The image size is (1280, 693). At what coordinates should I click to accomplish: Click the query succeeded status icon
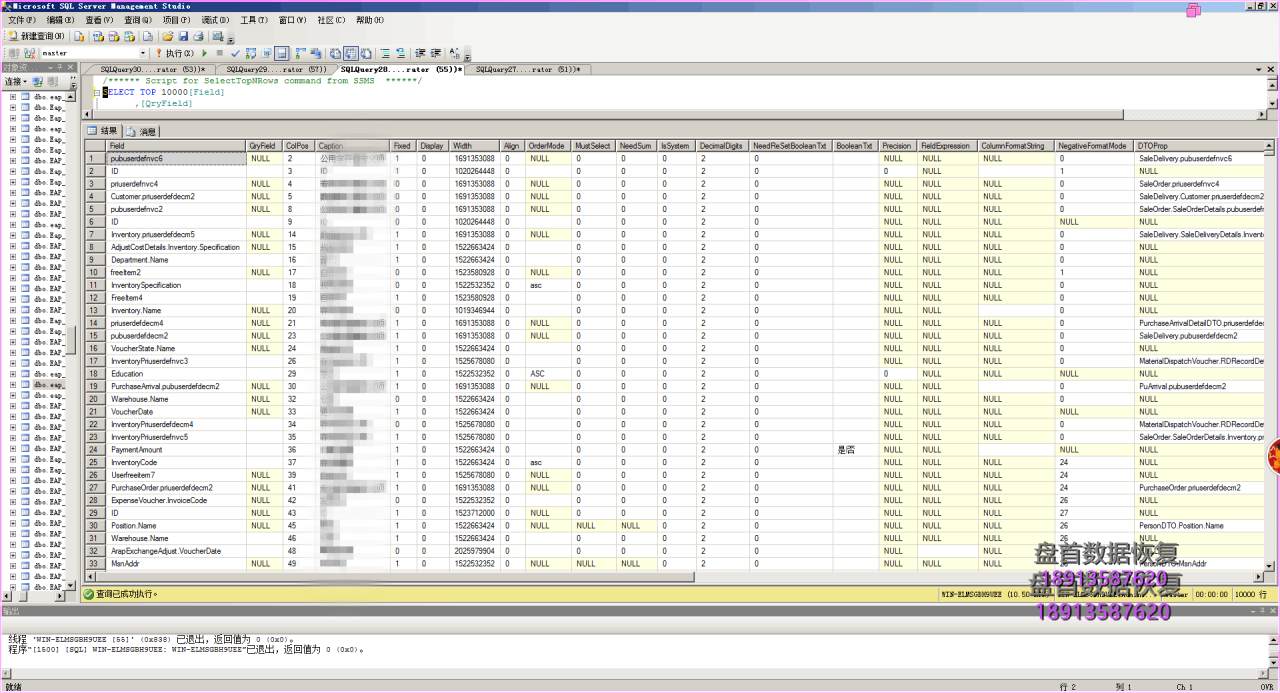89,593
